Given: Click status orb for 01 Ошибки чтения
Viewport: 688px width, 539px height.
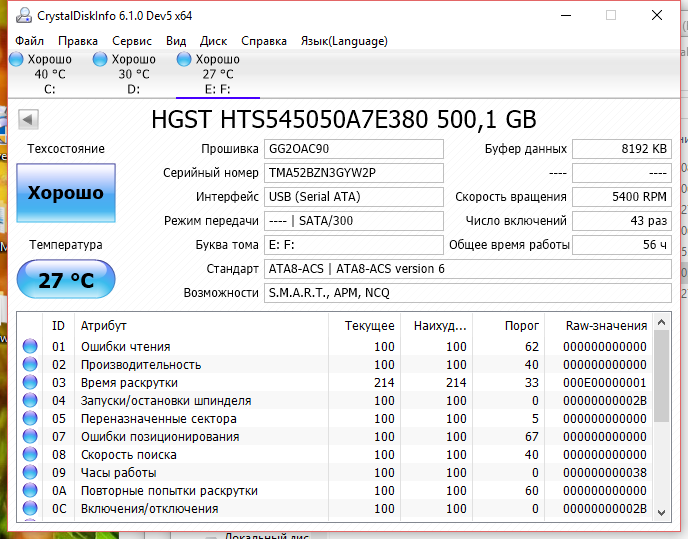Looking at the screenshot, I should point(30,346).
